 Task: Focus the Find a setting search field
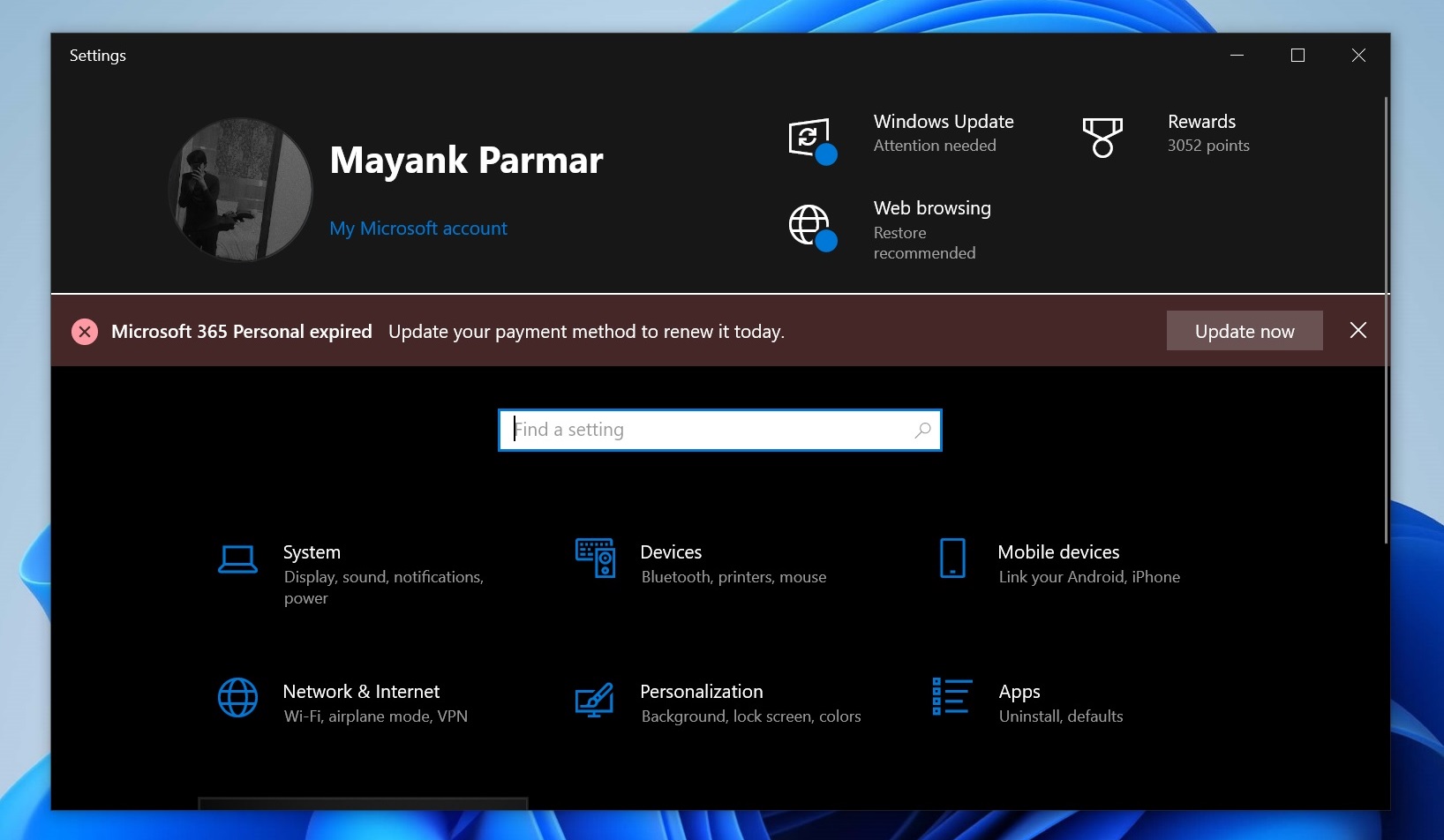click(706, 431)
